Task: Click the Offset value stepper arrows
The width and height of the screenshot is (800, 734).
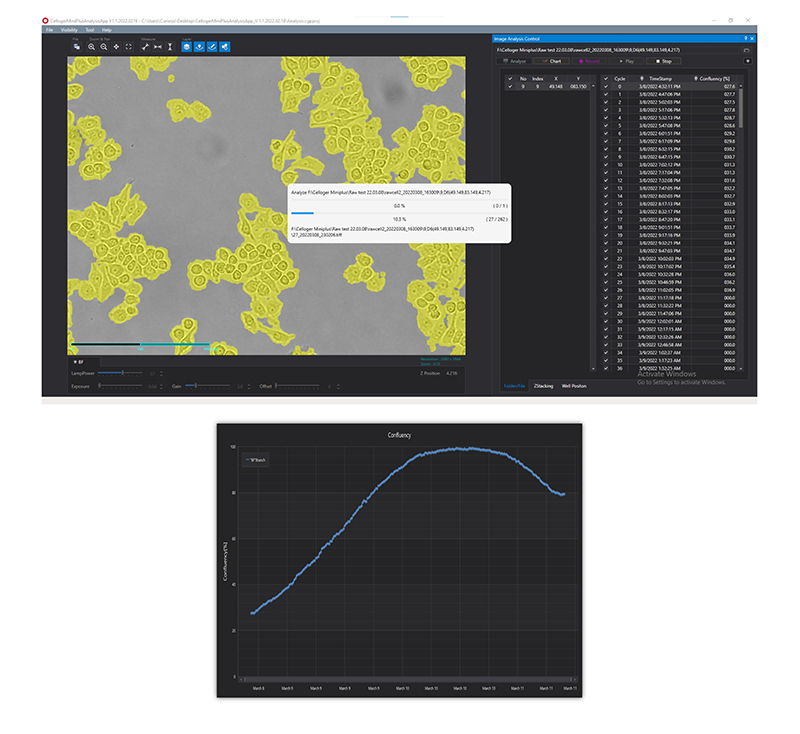Action: [x=338, y=387]
